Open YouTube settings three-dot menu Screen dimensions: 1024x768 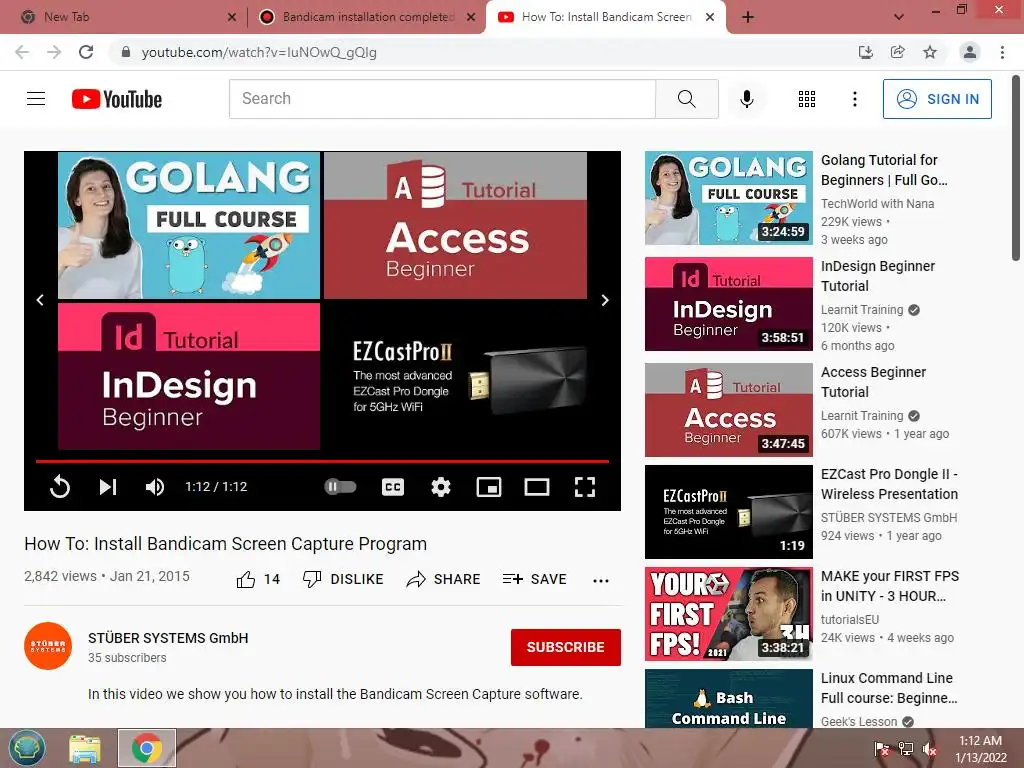coord(854,99)
